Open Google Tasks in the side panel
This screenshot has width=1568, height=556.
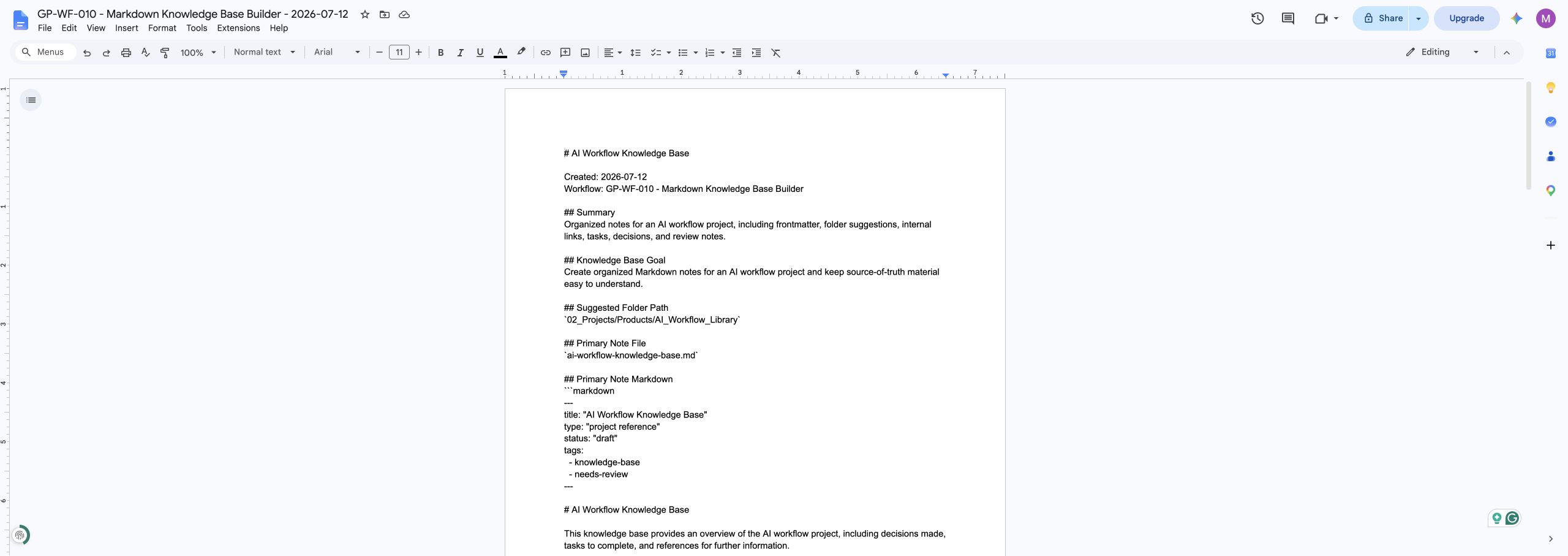pyautogui.click(x=1551, y=122)
